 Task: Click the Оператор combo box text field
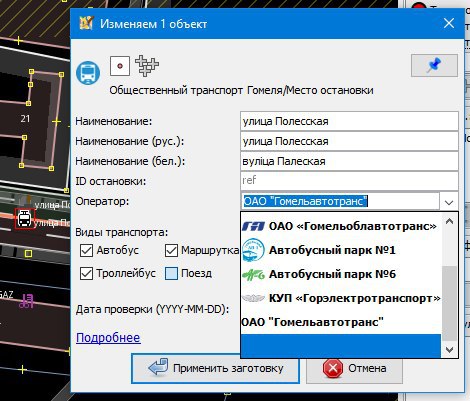[x=340, y=201]
